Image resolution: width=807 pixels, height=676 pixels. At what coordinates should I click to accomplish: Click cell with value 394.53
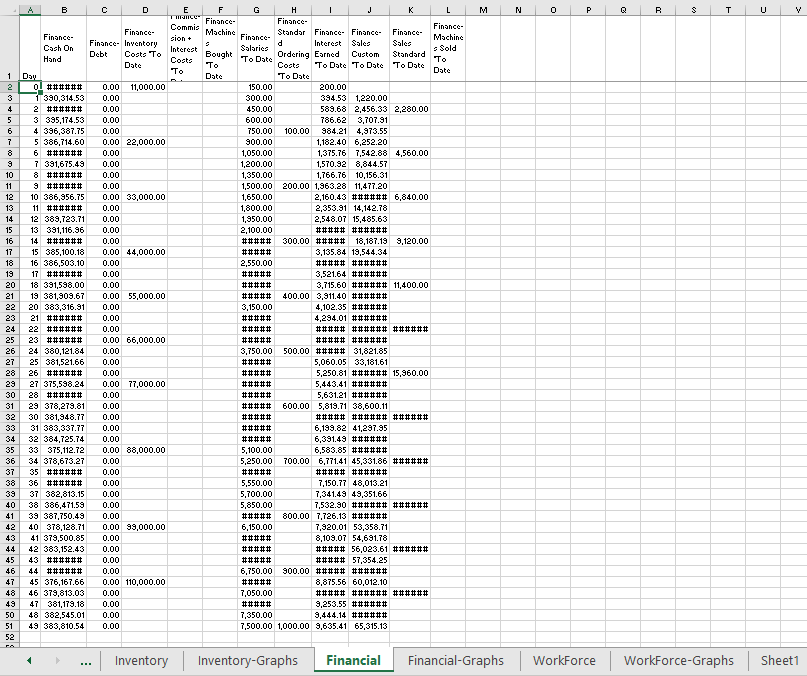coord(330,98)
